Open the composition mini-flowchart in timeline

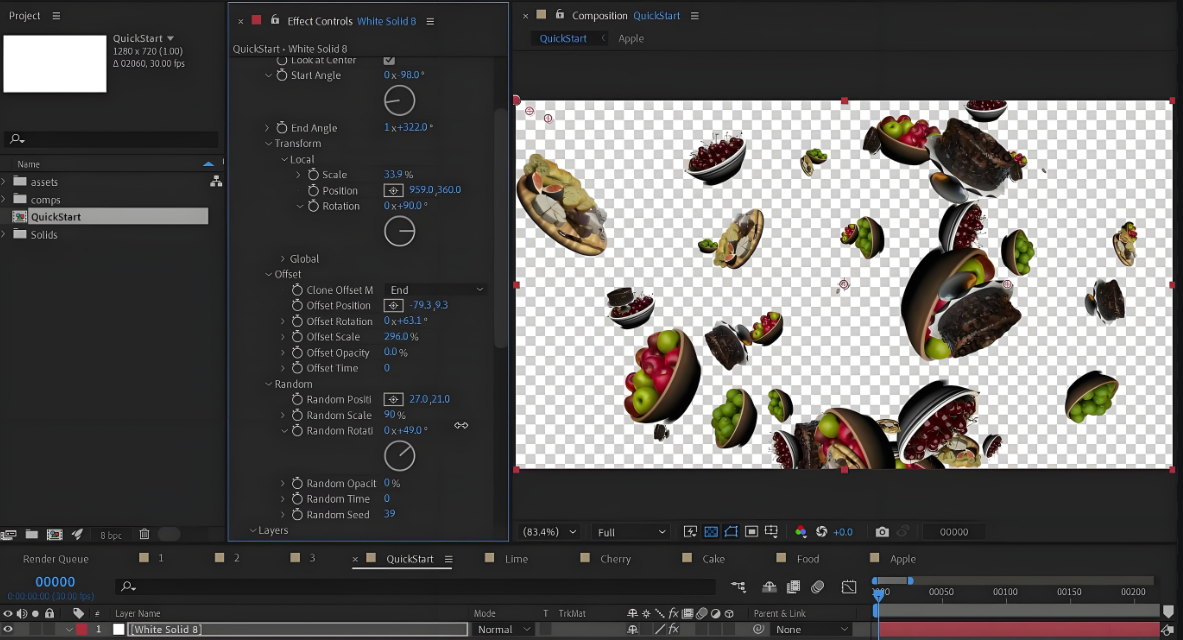(738, 586)
